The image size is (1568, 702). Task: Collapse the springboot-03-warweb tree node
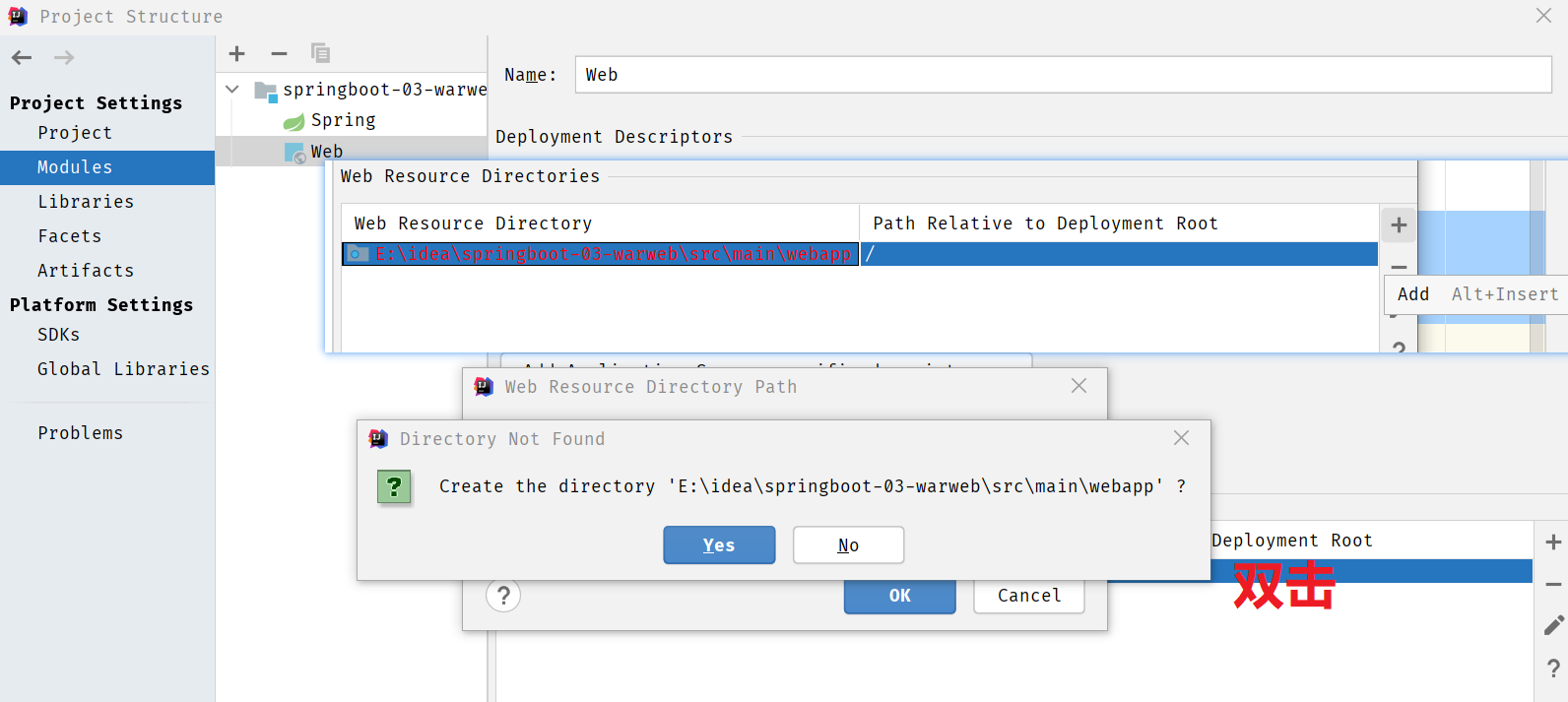tap(232, 90)
